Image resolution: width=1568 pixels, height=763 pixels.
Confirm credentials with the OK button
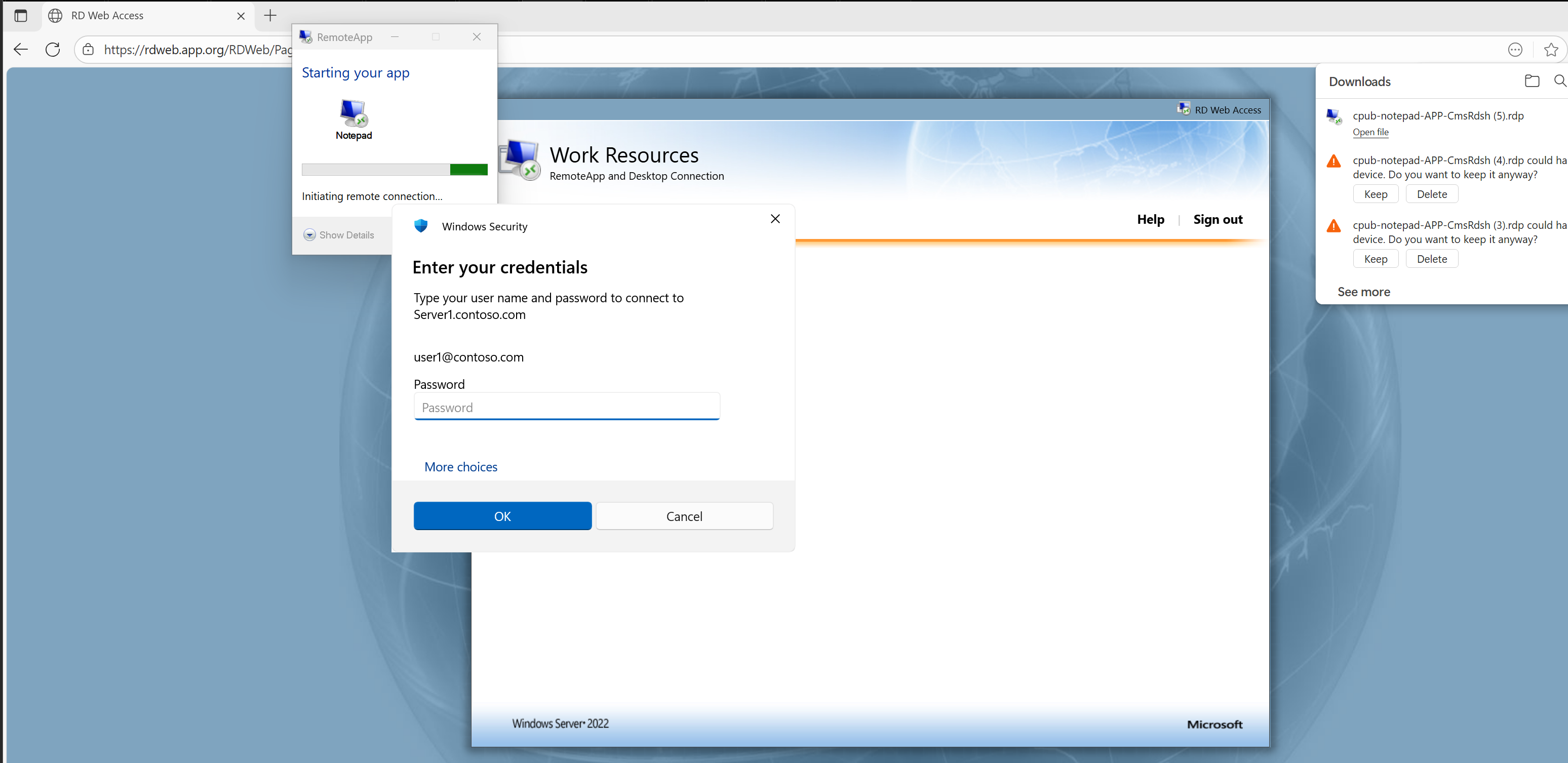click(x=502, y=516)
